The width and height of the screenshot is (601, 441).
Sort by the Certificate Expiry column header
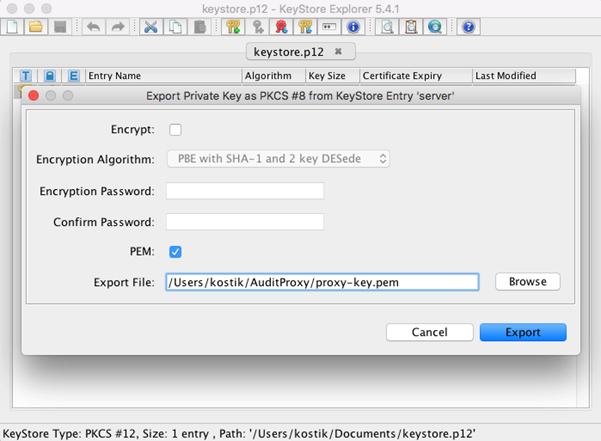point(416,76)
